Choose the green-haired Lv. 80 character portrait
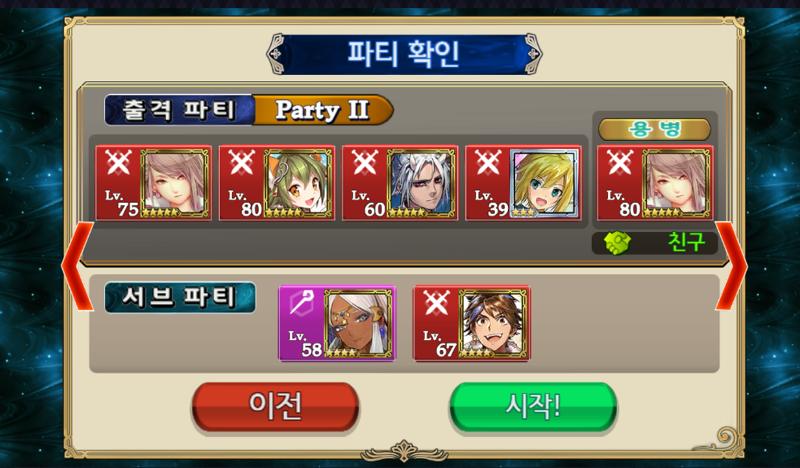The width and height of the screenshot is (800, 468). click(298, 183)
